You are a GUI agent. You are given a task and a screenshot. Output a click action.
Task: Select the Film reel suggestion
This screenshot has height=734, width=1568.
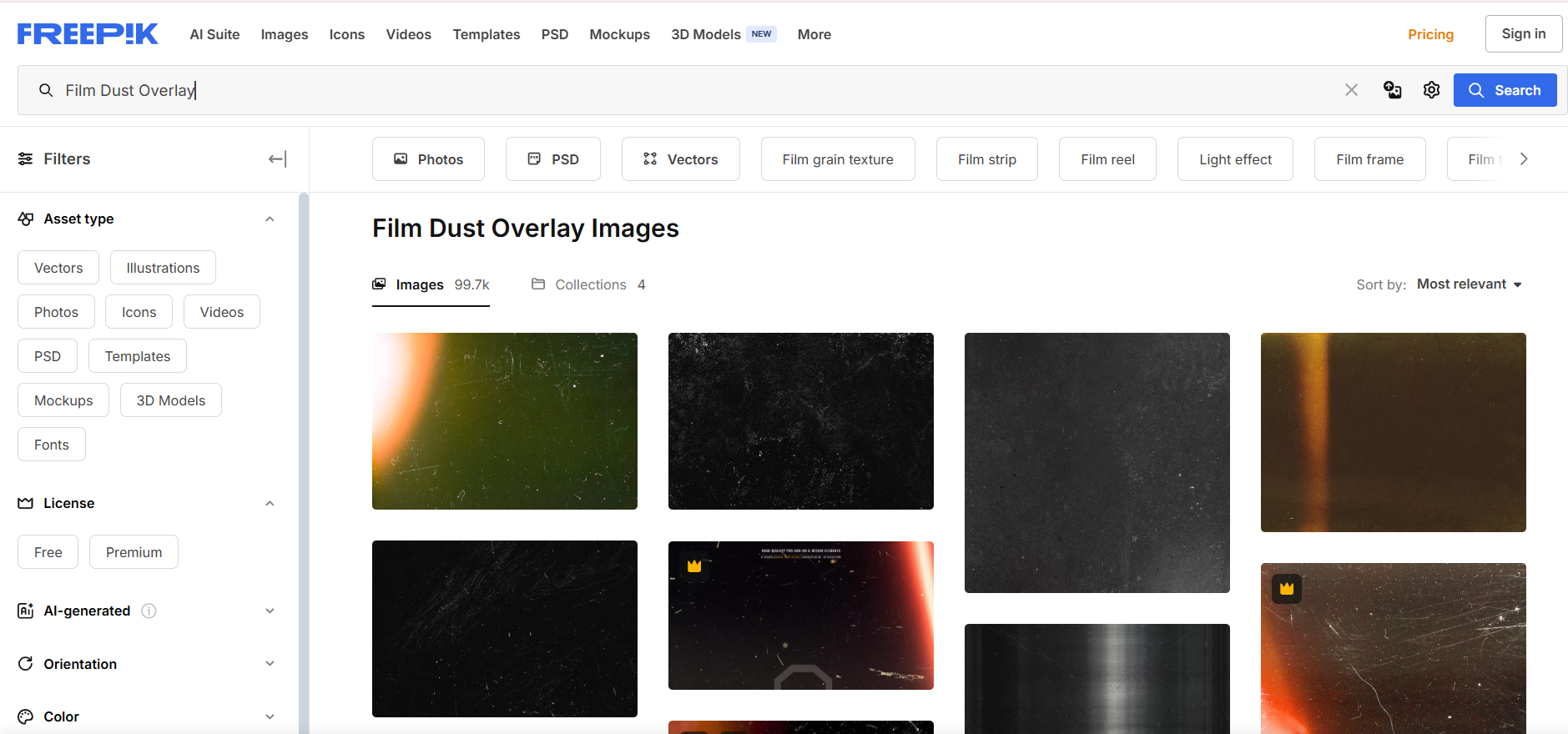[x=1107, y=159]
